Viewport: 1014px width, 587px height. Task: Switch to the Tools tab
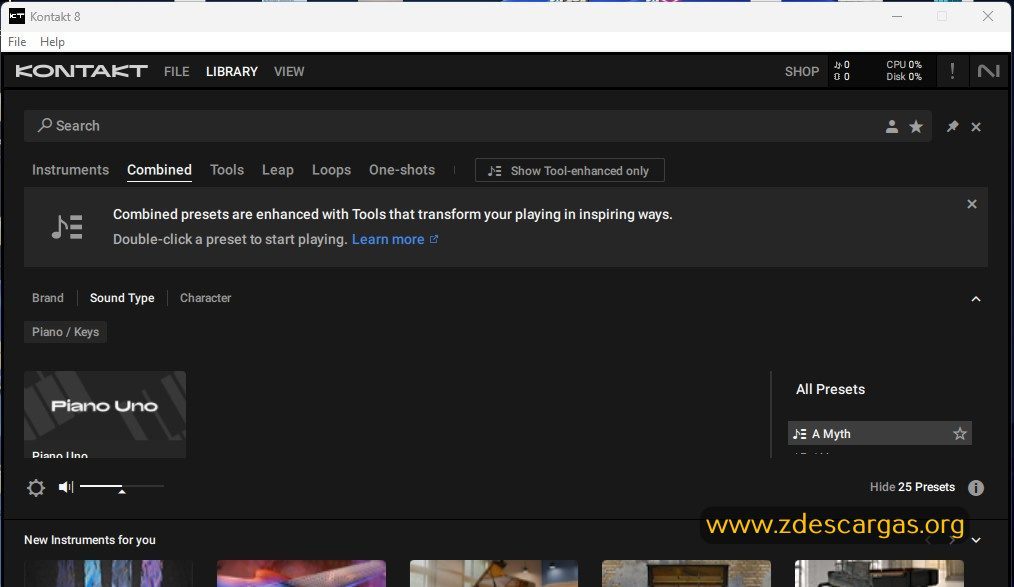click(x=227, y=170)
